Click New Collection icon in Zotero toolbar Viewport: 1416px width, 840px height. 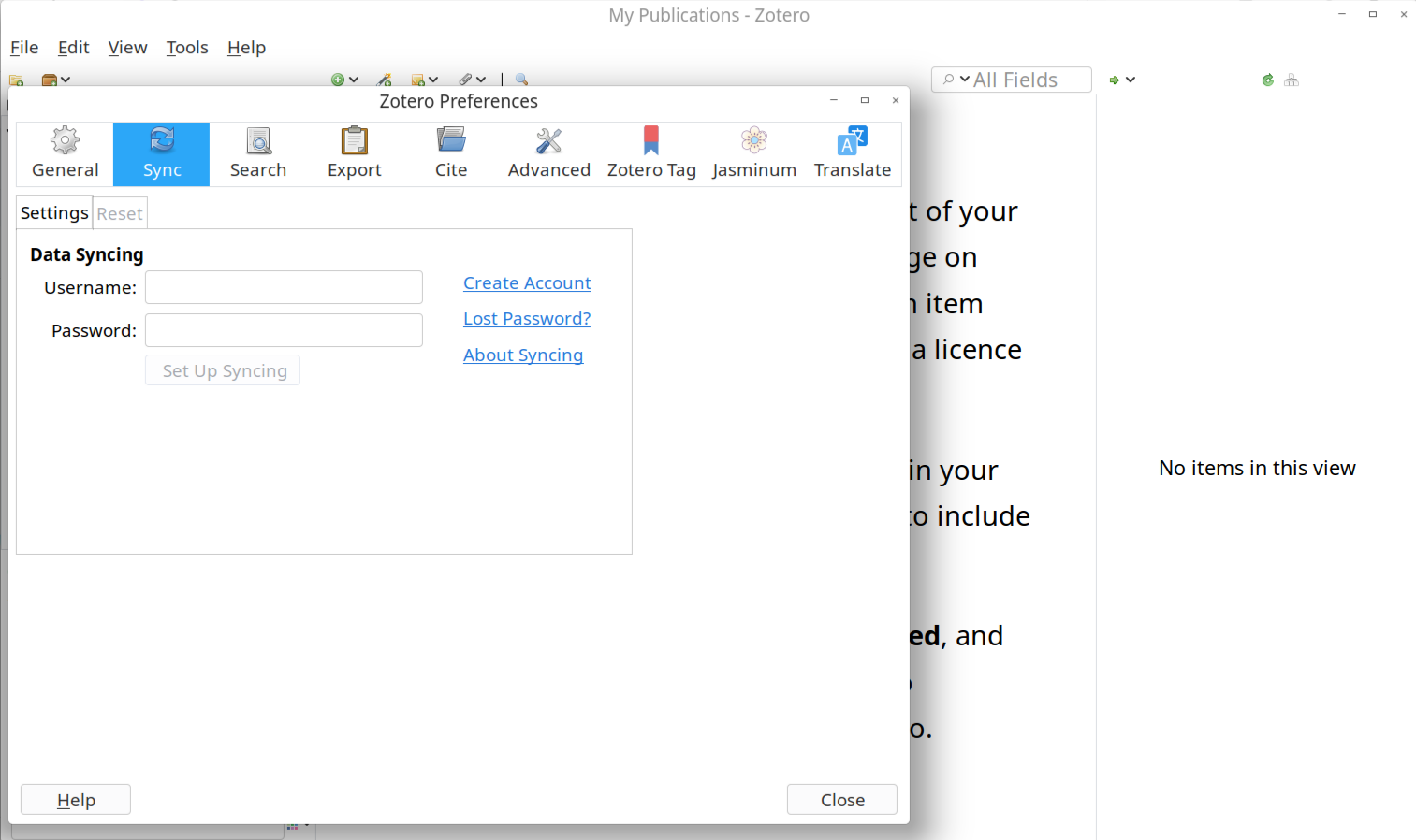pos(16,80)
